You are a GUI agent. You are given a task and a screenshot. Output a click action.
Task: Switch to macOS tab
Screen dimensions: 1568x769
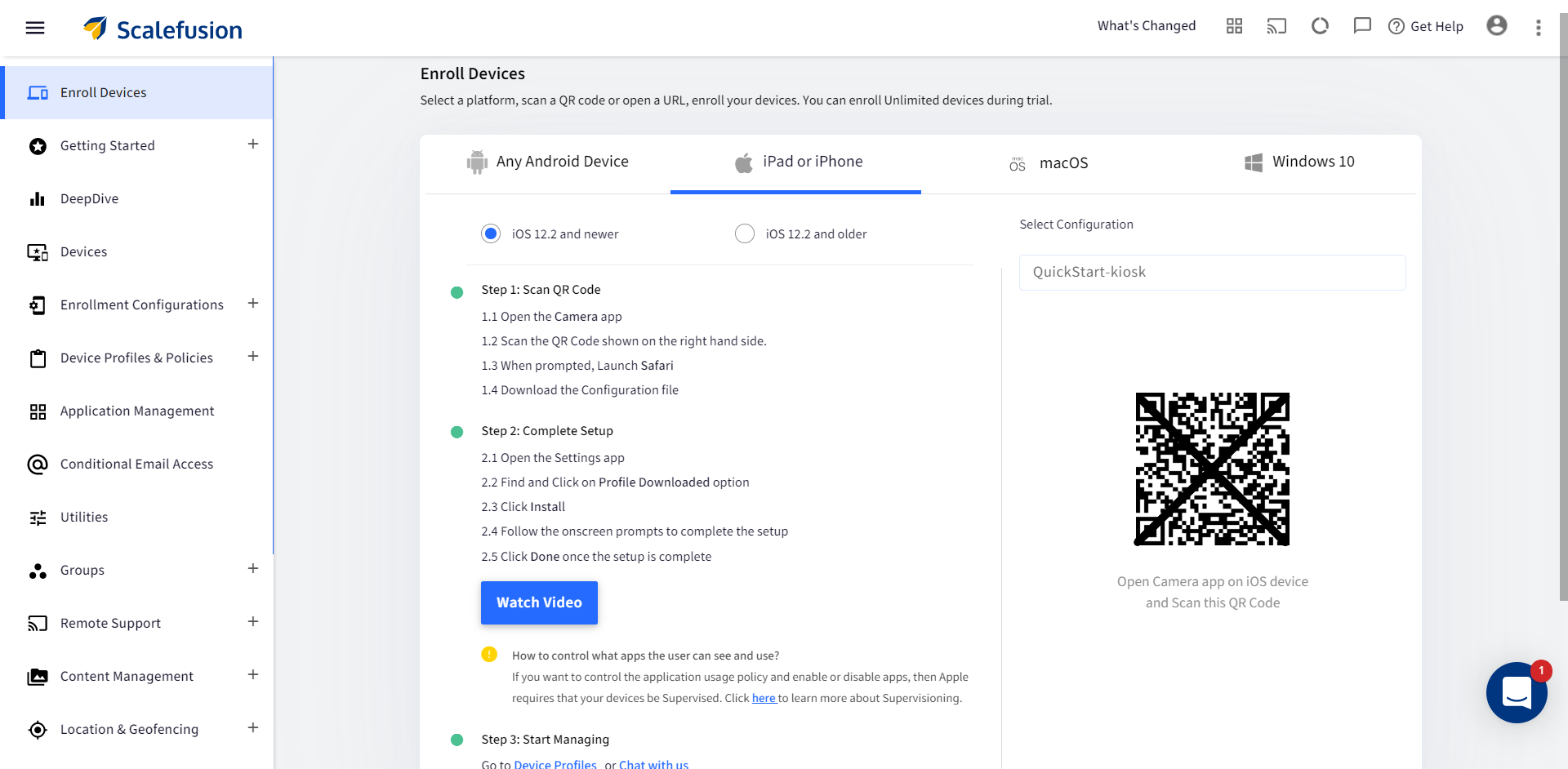(1048, 162)
